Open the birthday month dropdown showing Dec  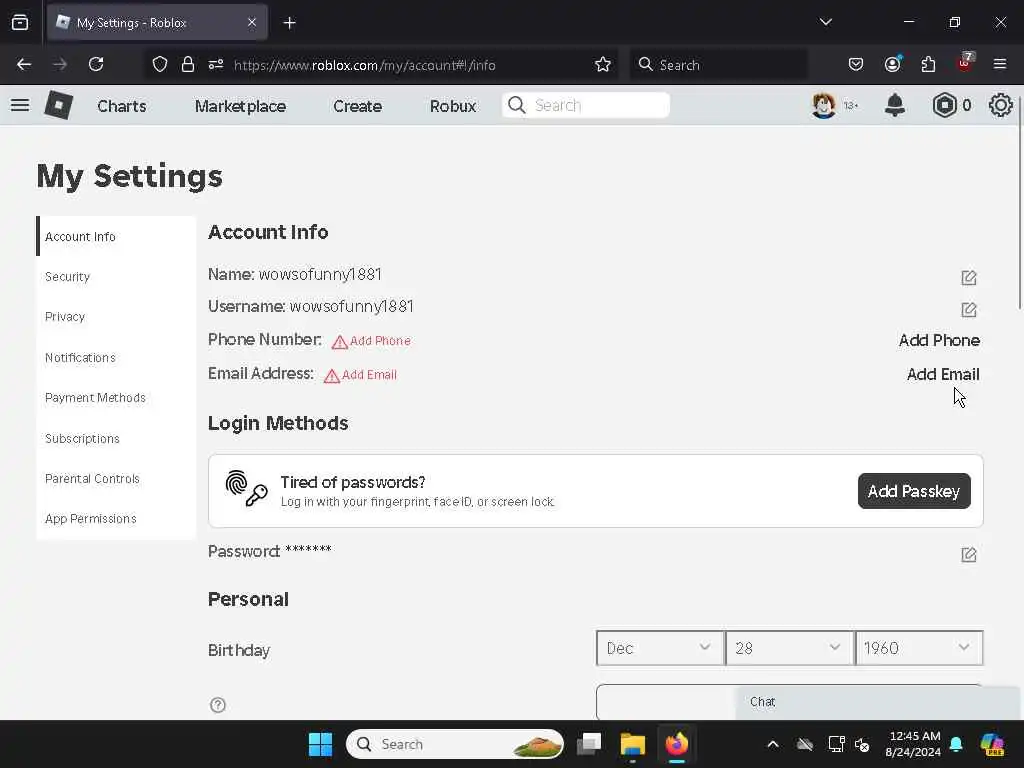coord(660,648)
